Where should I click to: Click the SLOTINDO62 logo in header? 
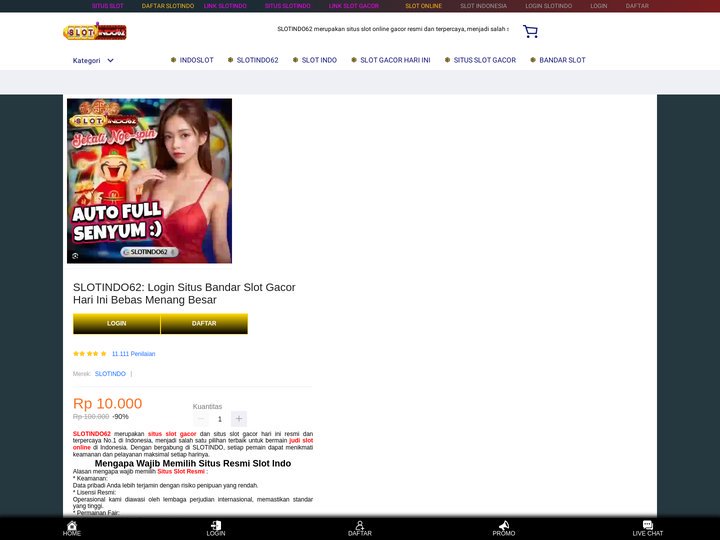click(95, 31)
